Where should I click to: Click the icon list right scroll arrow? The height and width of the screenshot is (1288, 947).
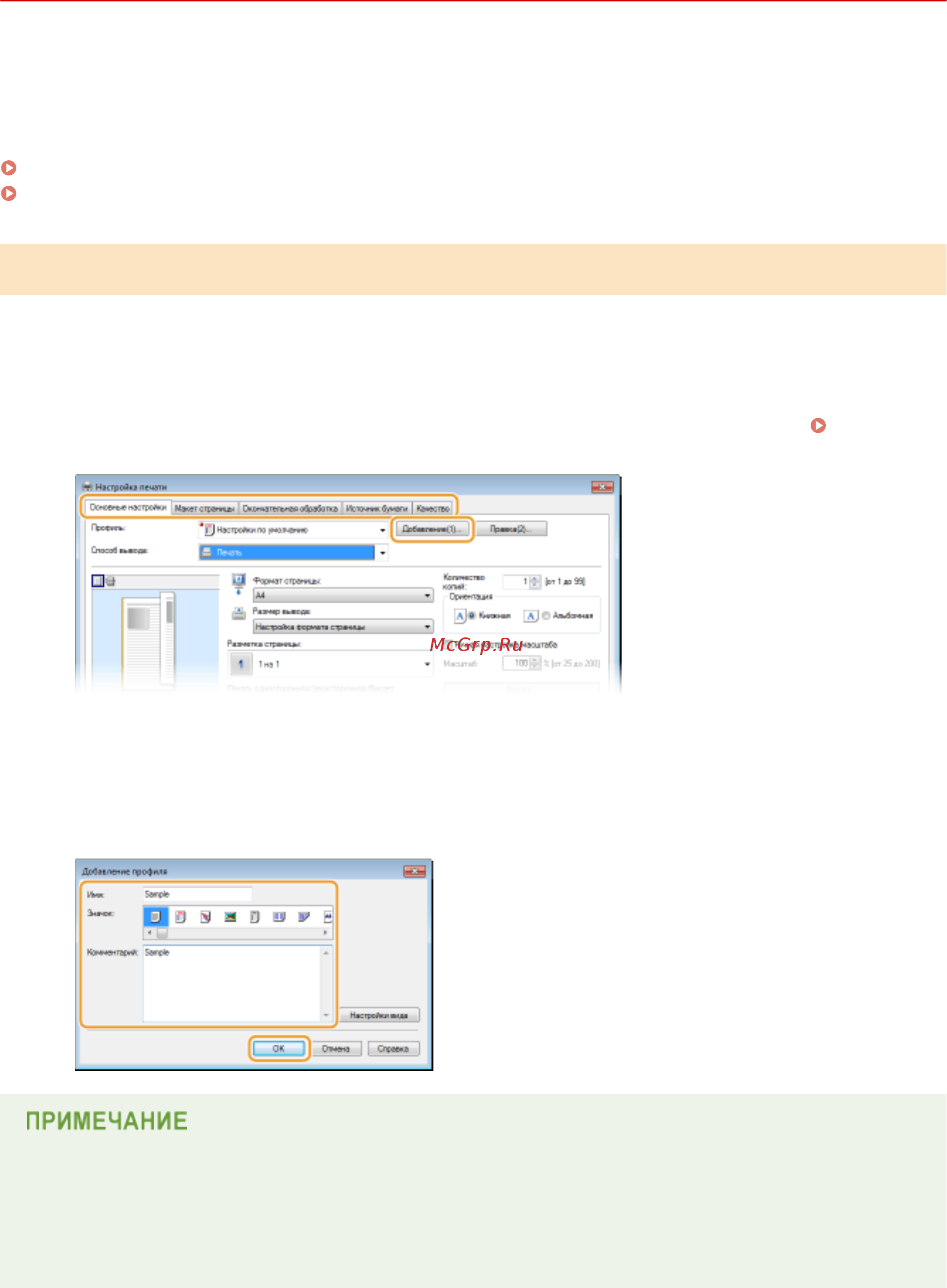click(326, 933)
